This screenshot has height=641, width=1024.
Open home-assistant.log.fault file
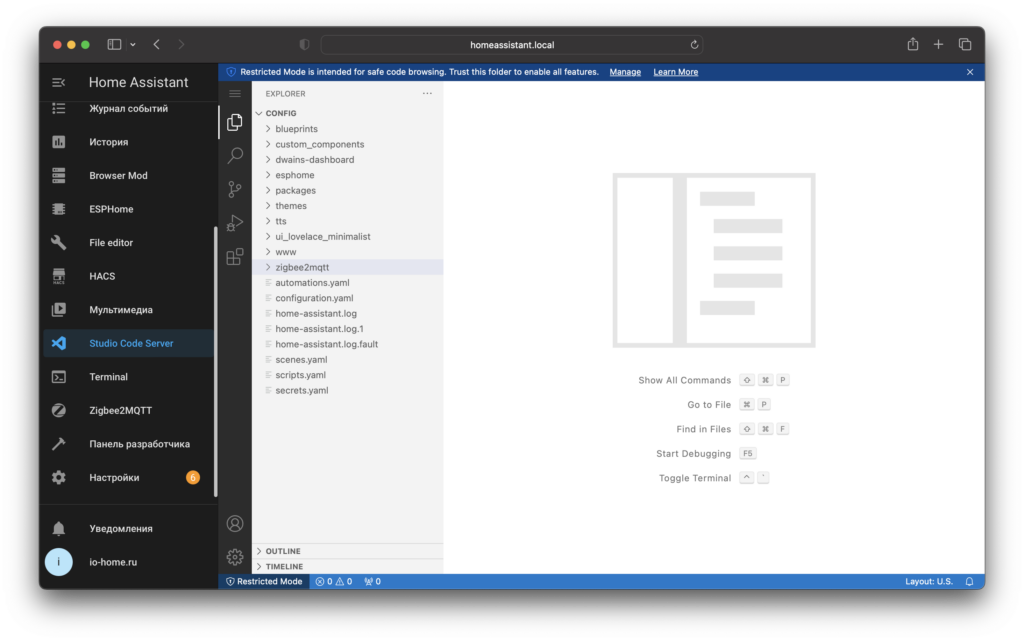[x=347, y=344]
